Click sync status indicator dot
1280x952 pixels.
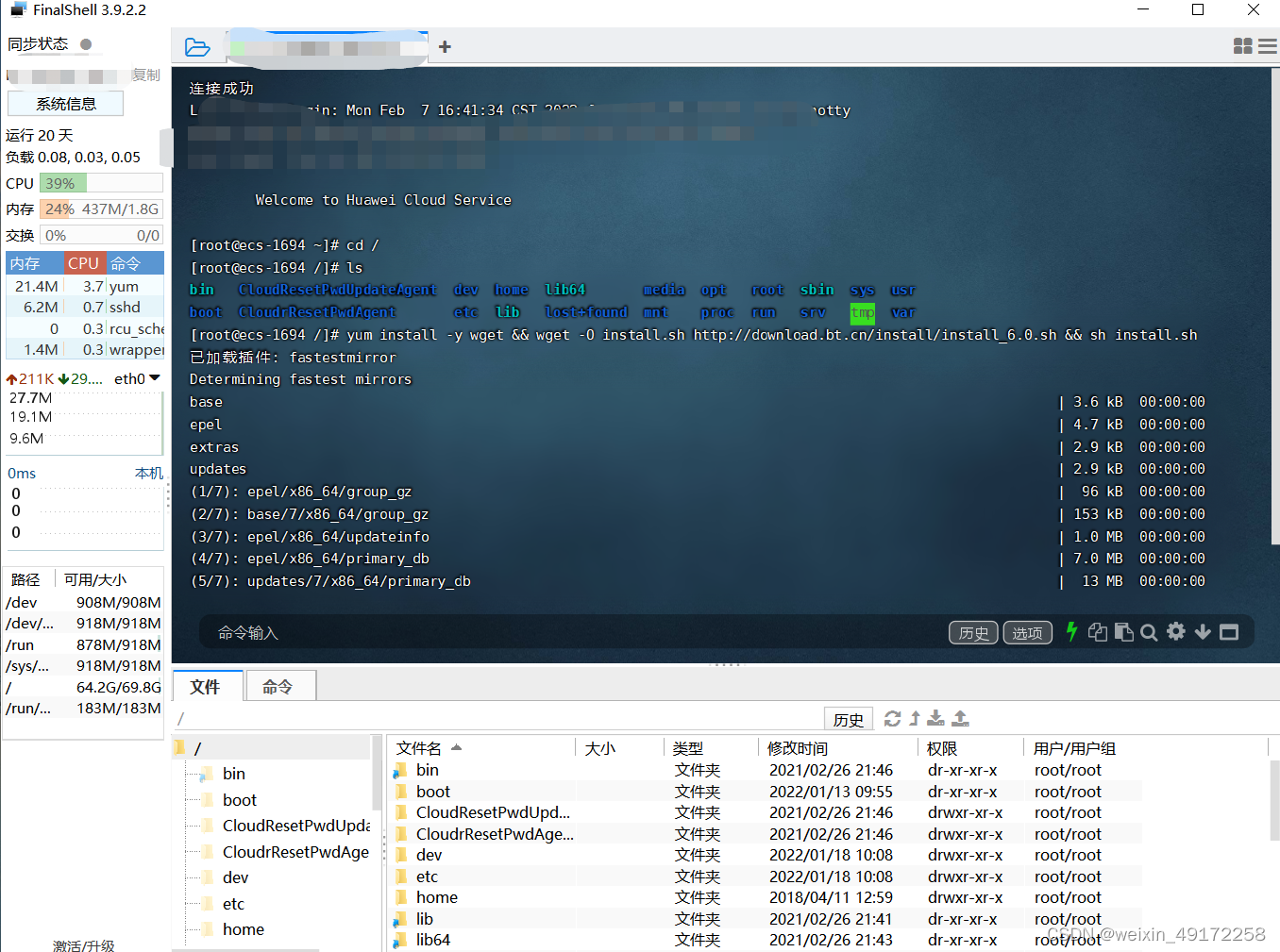[x=86, y=44]
